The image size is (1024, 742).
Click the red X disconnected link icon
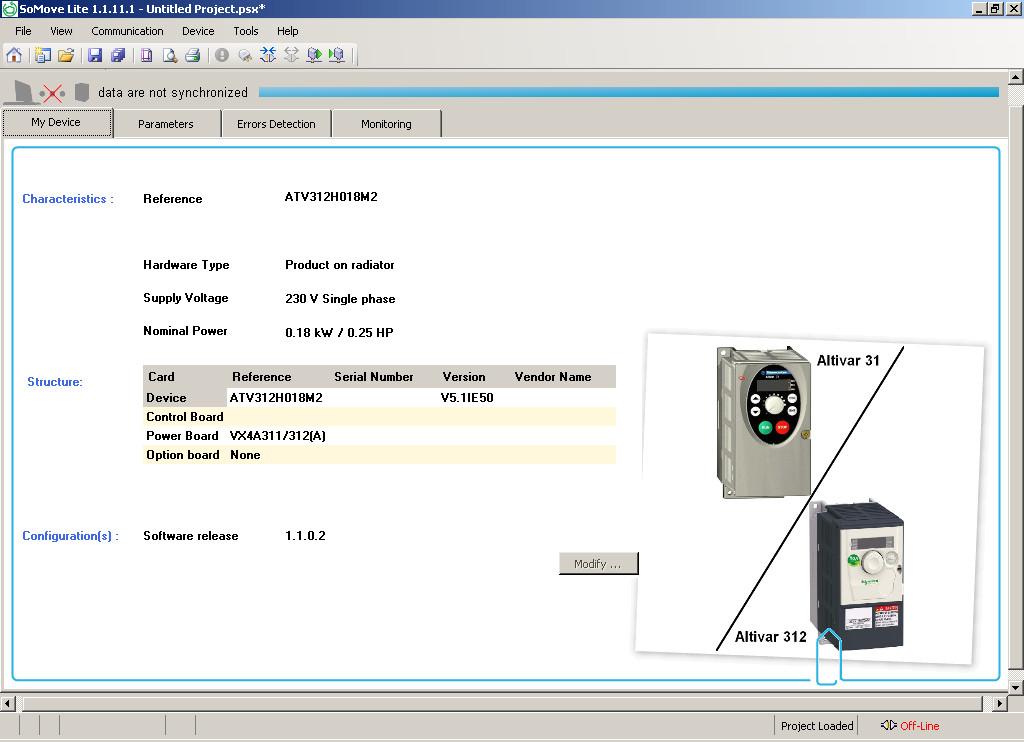(x=52, y=93)
